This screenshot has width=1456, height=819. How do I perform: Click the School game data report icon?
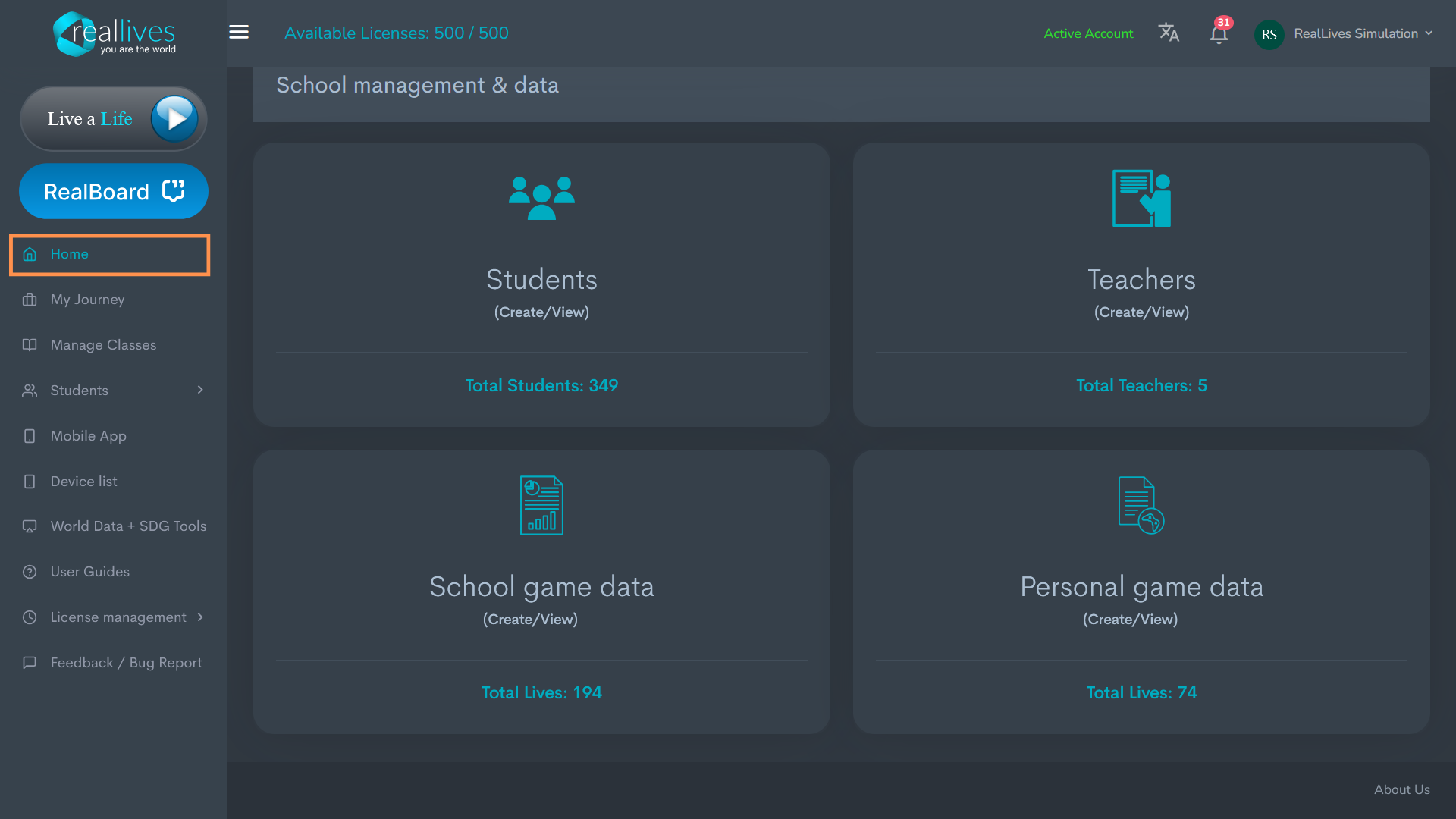(x=541, y=505)
